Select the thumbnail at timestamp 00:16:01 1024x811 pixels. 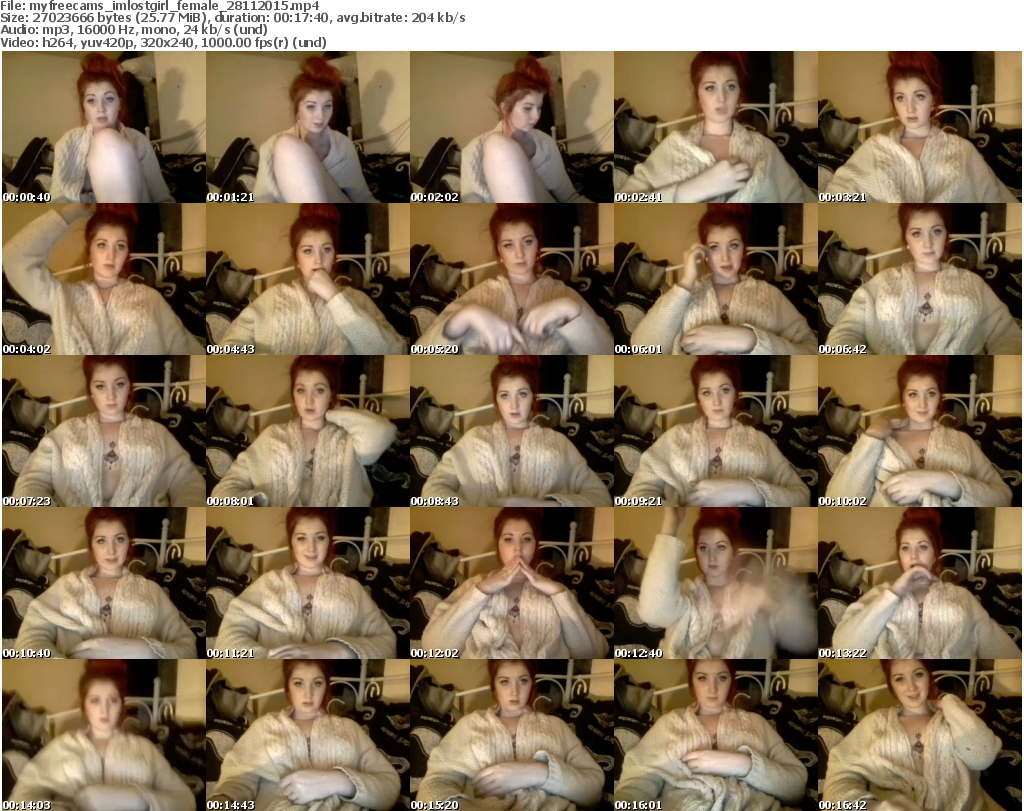(x=716, y=735)
